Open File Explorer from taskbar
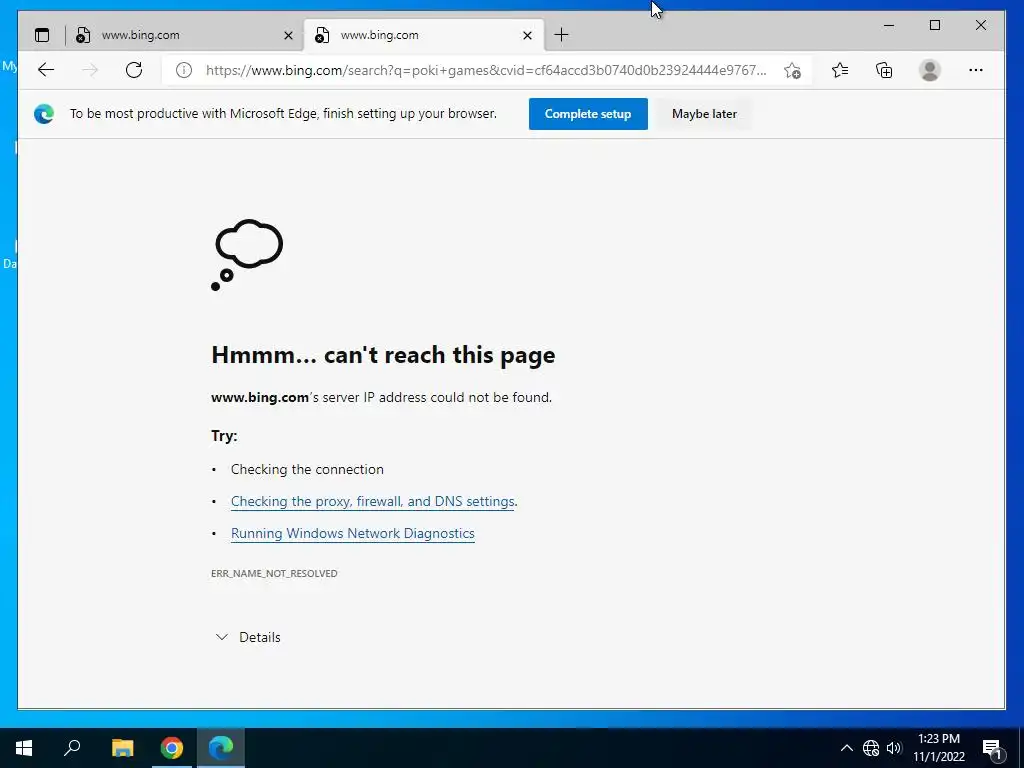 click(x=122, y=748)
